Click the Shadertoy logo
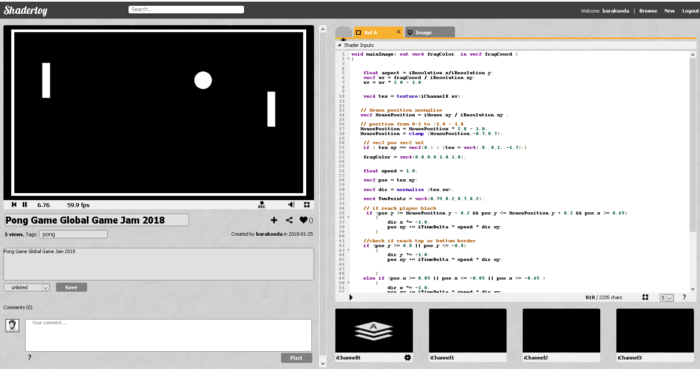Viewport: 700px width, 369px height. pos(25,10)
